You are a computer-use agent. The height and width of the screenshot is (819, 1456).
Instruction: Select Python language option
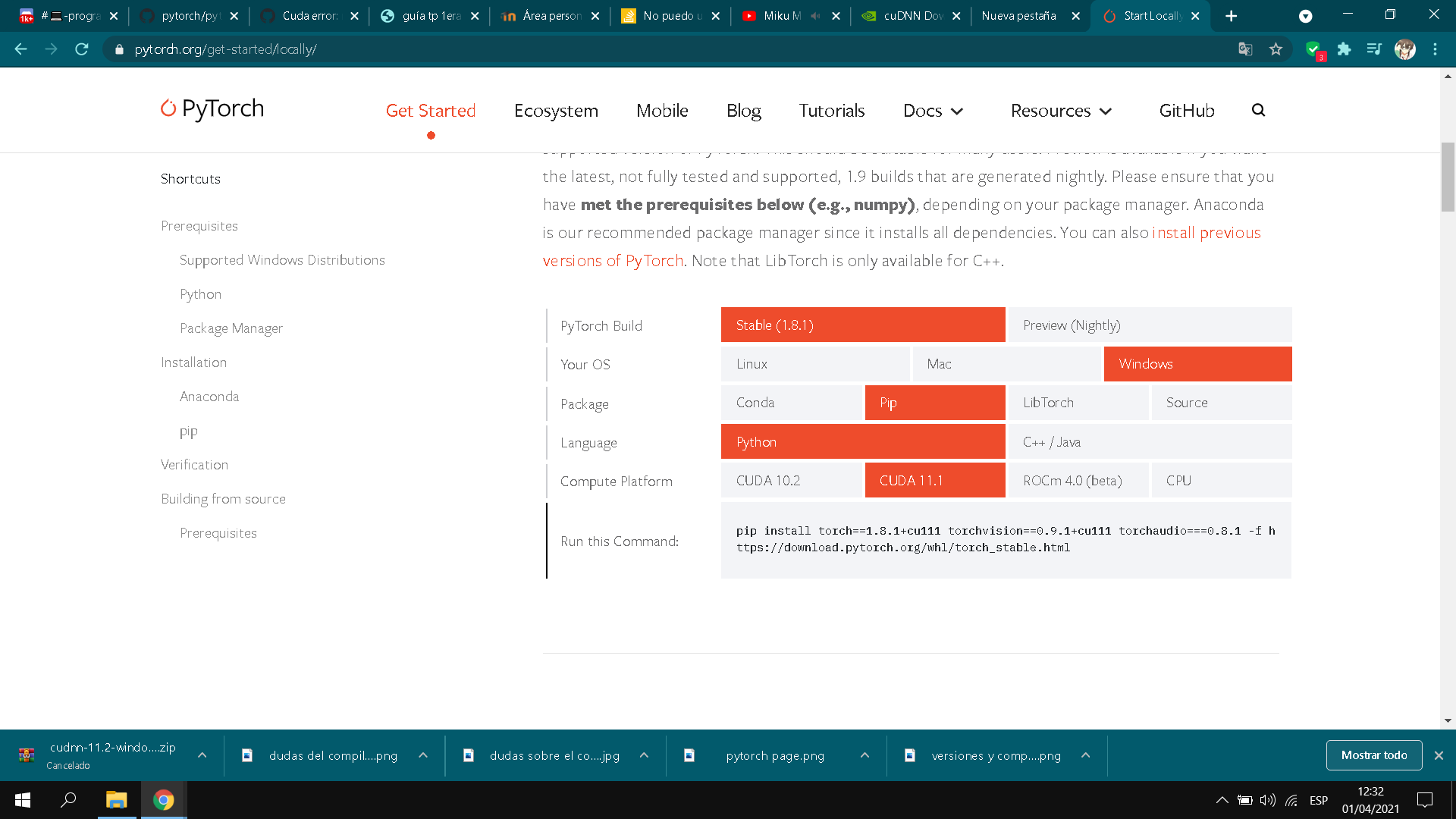click(864, 441)
